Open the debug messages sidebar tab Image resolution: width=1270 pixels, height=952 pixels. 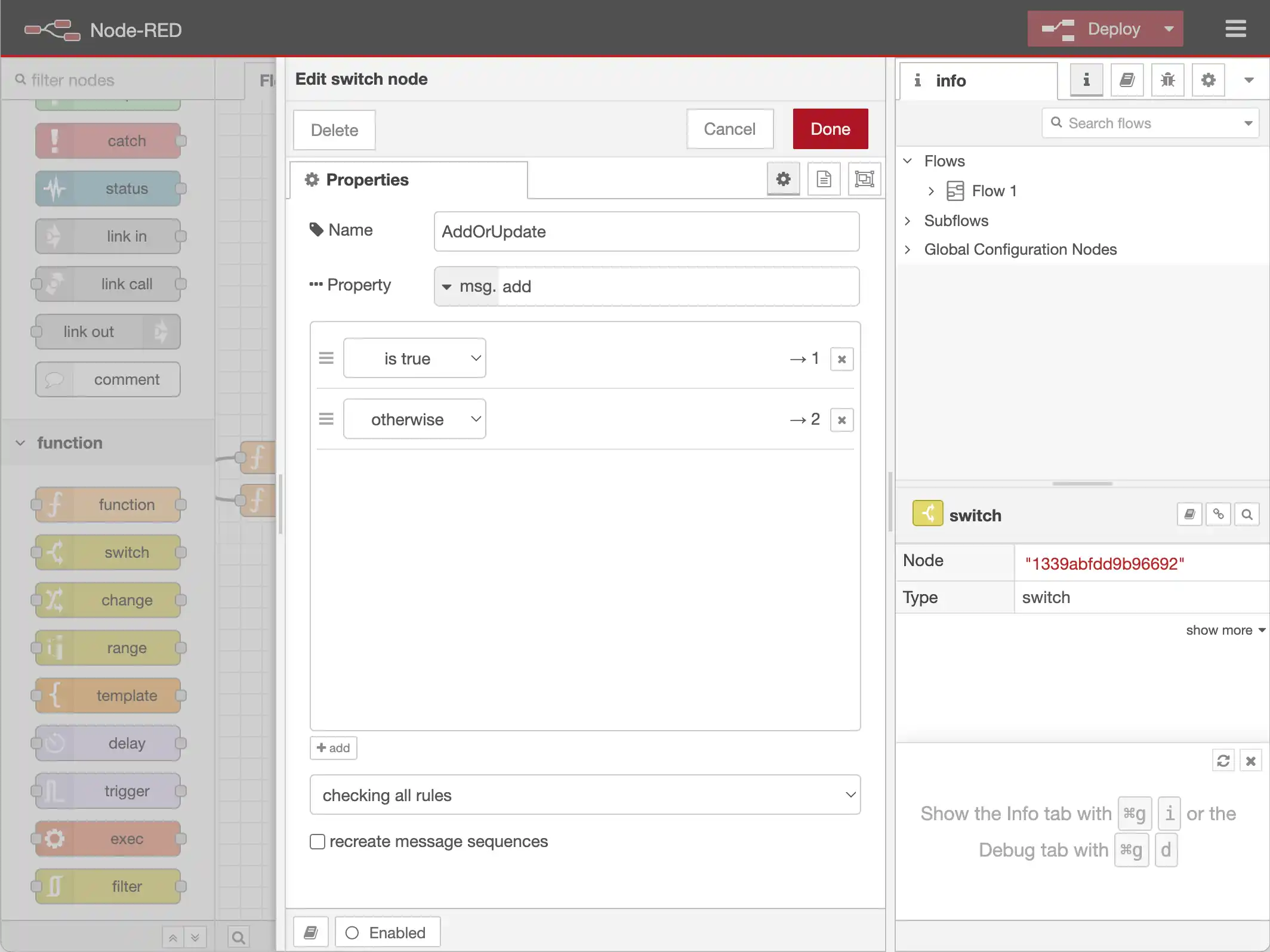1167,80
